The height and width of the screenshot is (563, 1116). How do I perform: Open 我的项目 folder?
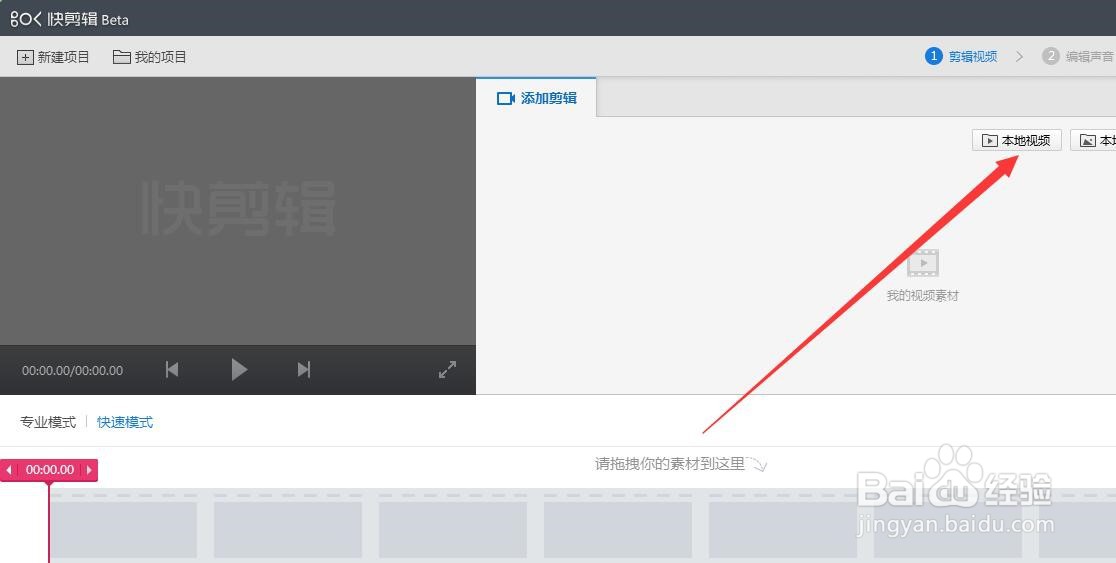click(149, 57)
